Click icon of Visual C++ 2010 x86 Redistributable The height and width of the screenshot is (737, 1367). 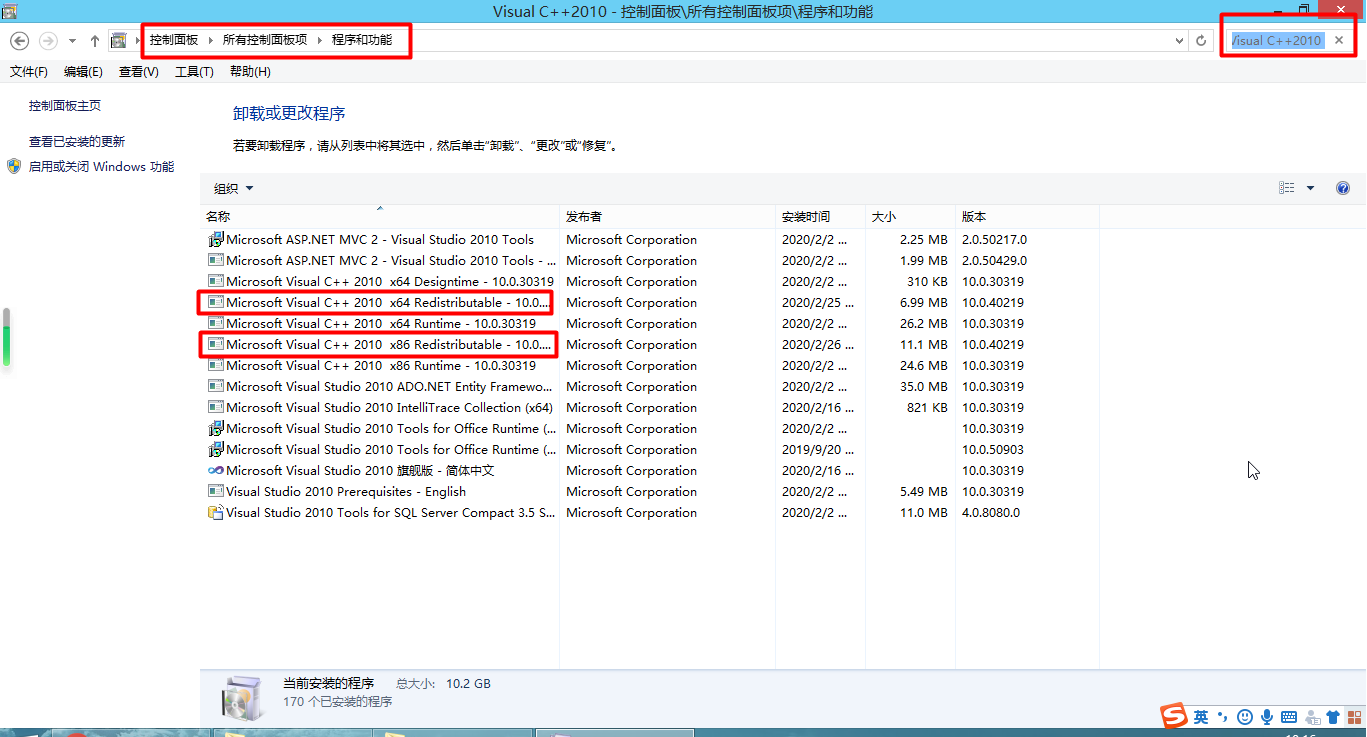coord(215,345)
